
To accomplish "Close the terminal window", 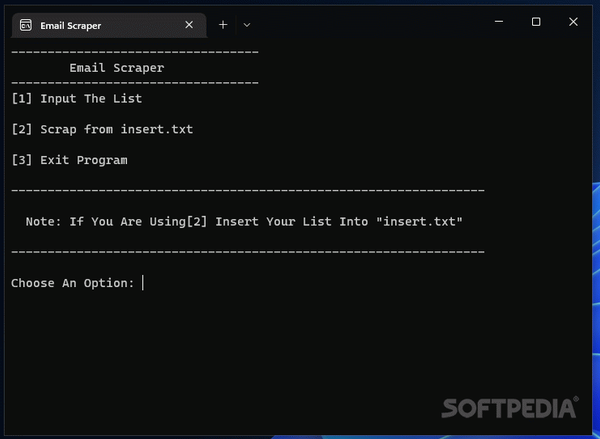I will pyautogui.click(x=573, y=22).
